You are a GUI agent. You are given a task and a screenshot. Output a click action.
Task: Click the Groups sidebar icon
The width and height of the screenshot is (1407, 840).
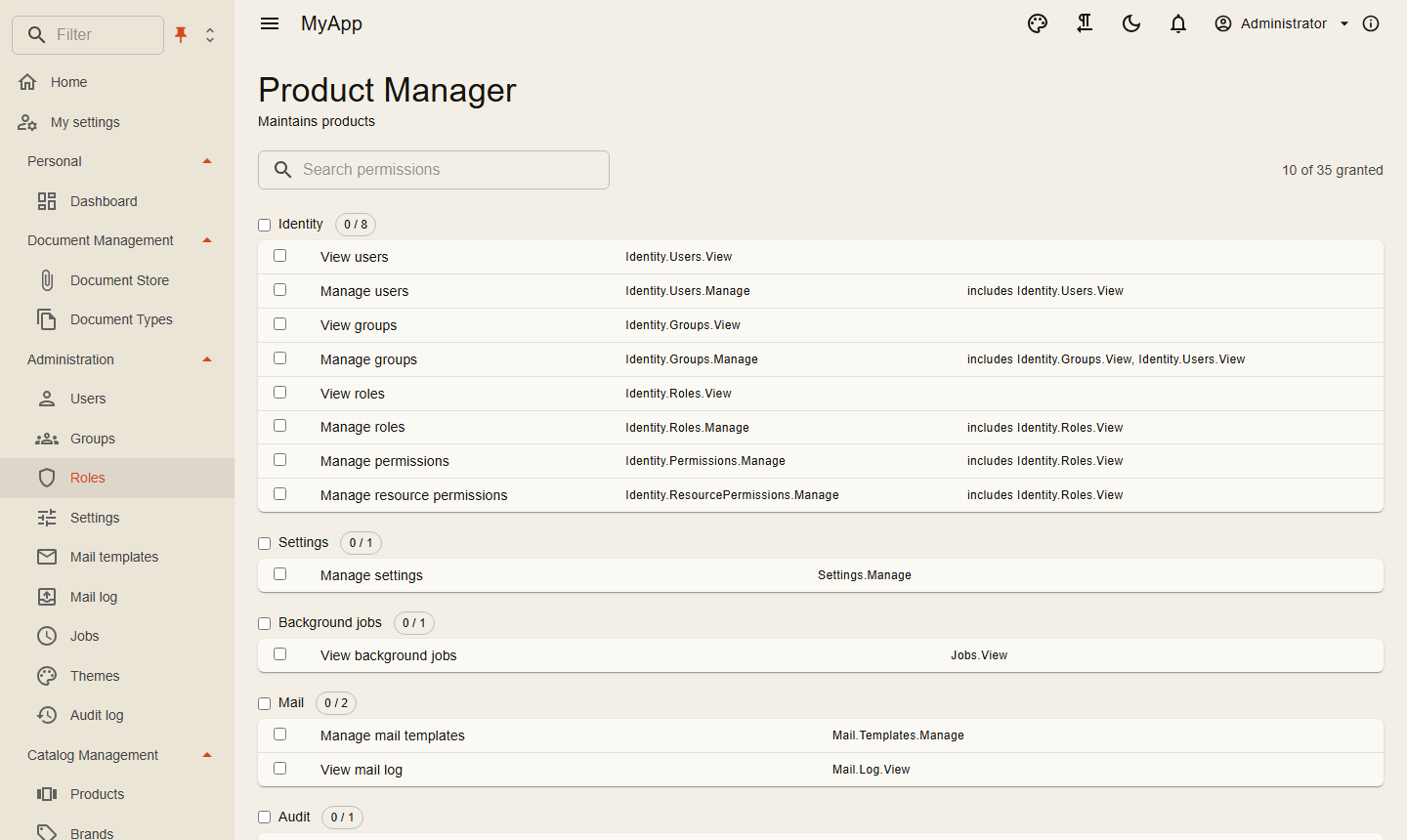point(47,439)
